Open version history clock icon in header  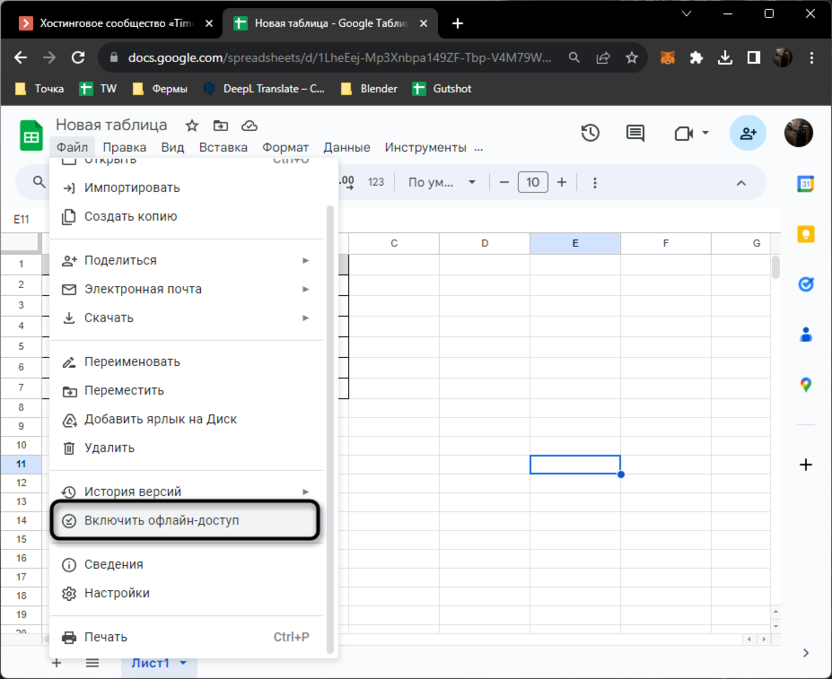tap(590, 134)
